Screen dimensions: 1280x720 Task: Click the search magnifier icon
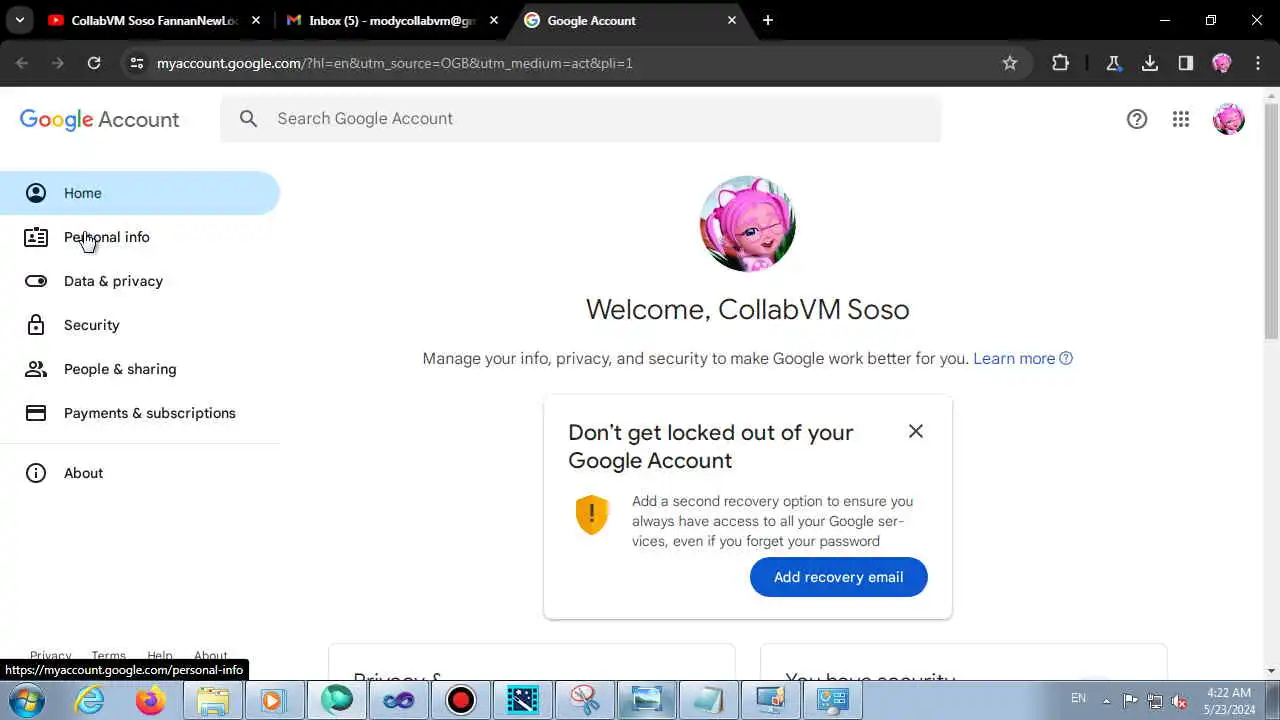(x=249, y=119)
